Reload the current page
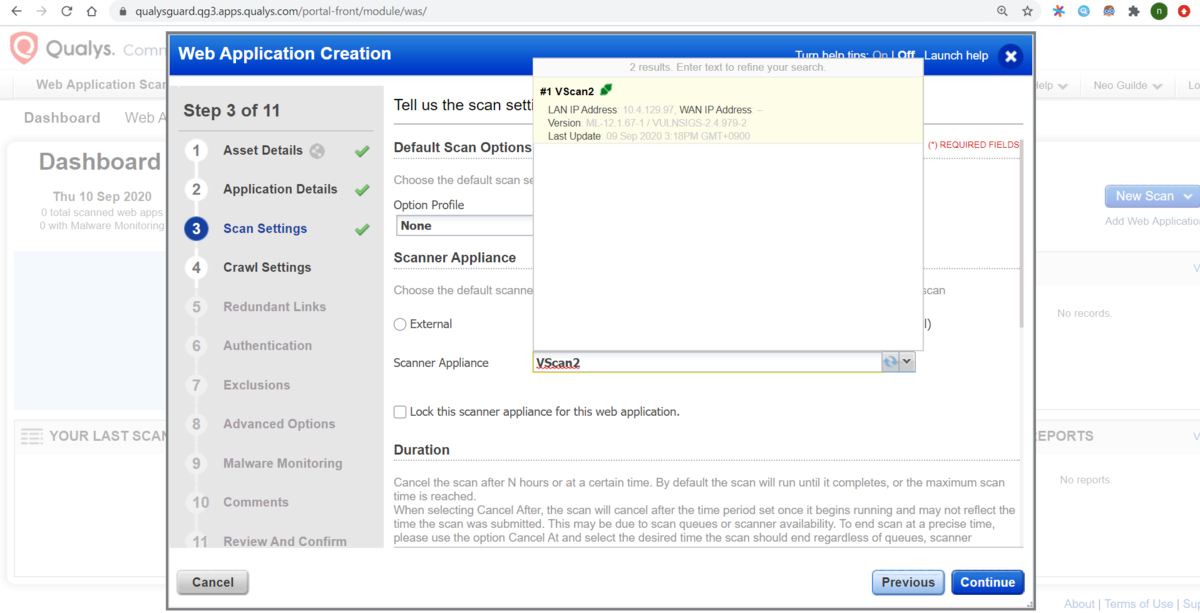This screenshot has width=1200, height=613. 66,12
